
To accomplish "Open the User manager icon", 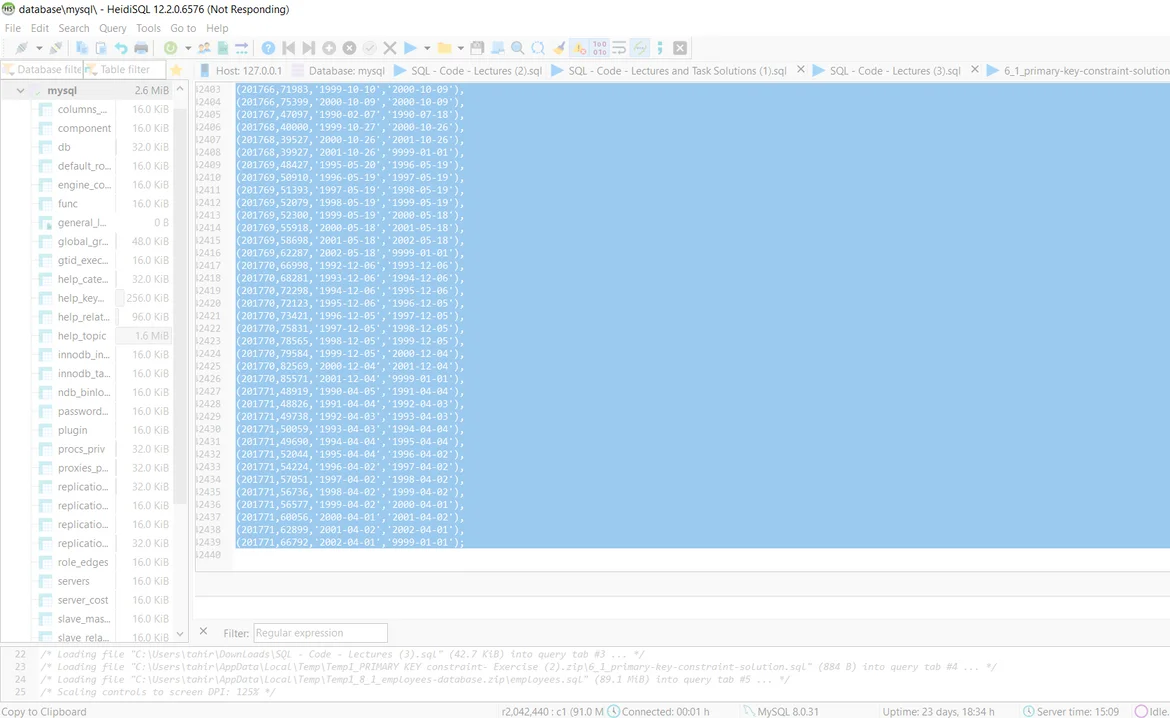I will pyautogui.click(x=204, y=48).
